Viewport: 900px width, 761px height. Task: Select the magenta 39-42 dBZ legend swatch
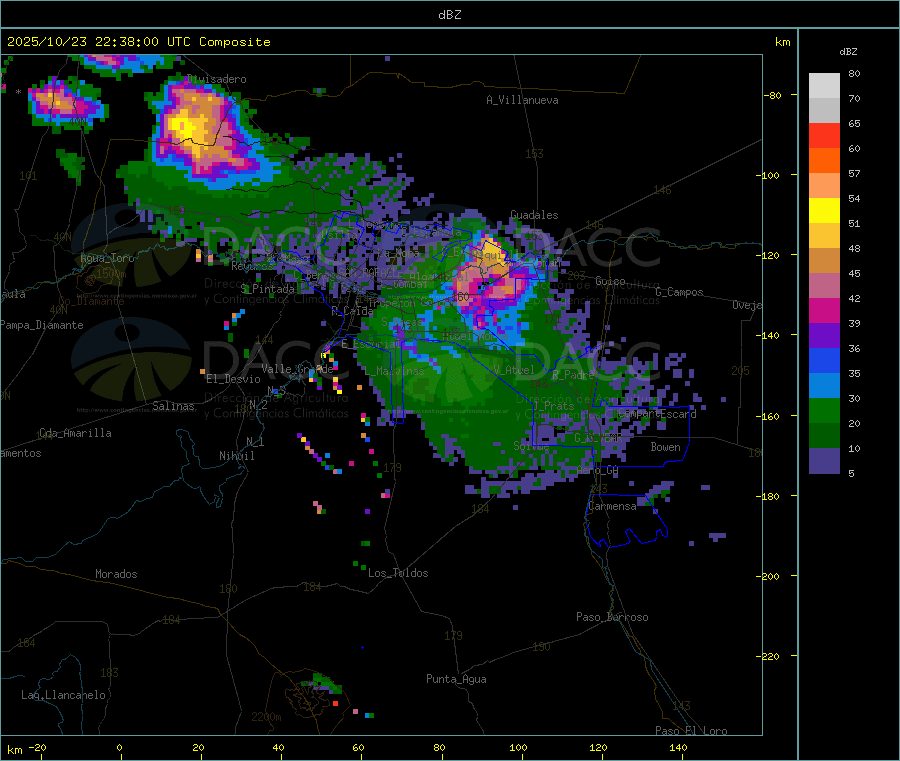pos(824,310)
